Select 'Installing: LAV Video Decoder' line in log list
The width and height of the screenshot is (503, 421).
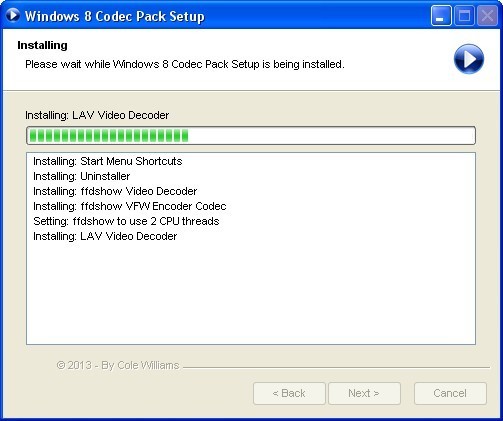(105, 236)
